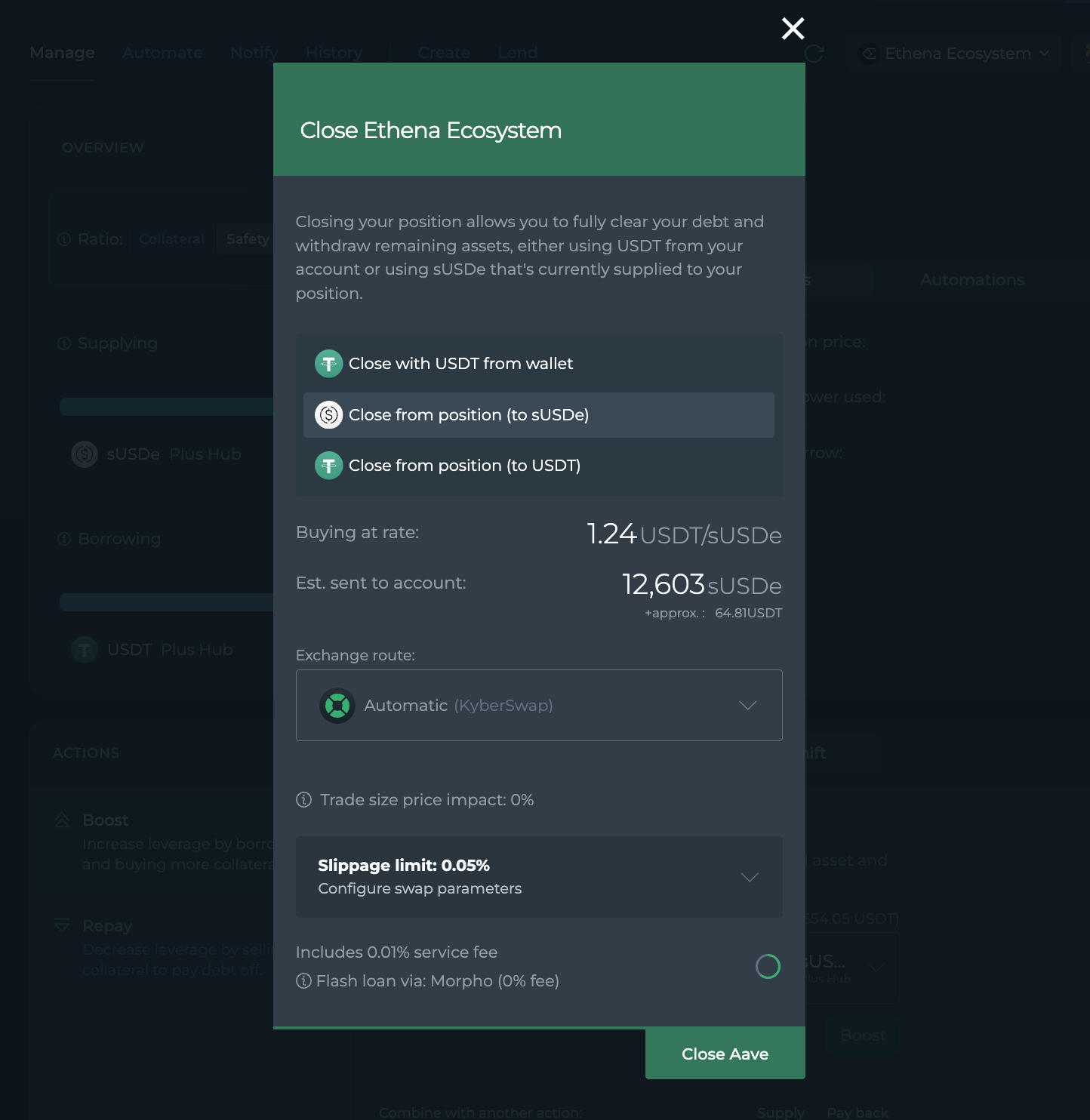Click the info icon beside Trade size price impact
The width and height of the screenshot is (1090, 1120).
(304, 800)
